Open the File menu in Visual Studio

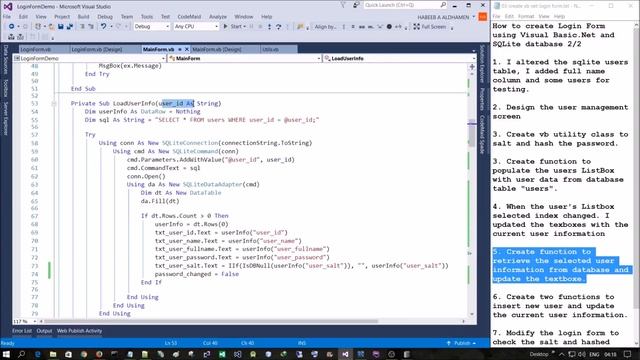pyautogui.click(x=7, y=17)
